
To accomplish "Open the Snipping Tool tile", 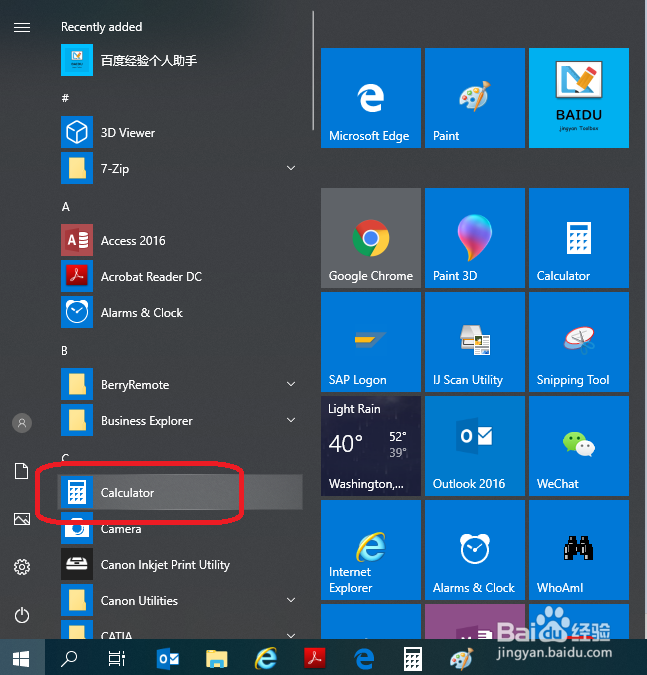I will (x=579, y=342).
